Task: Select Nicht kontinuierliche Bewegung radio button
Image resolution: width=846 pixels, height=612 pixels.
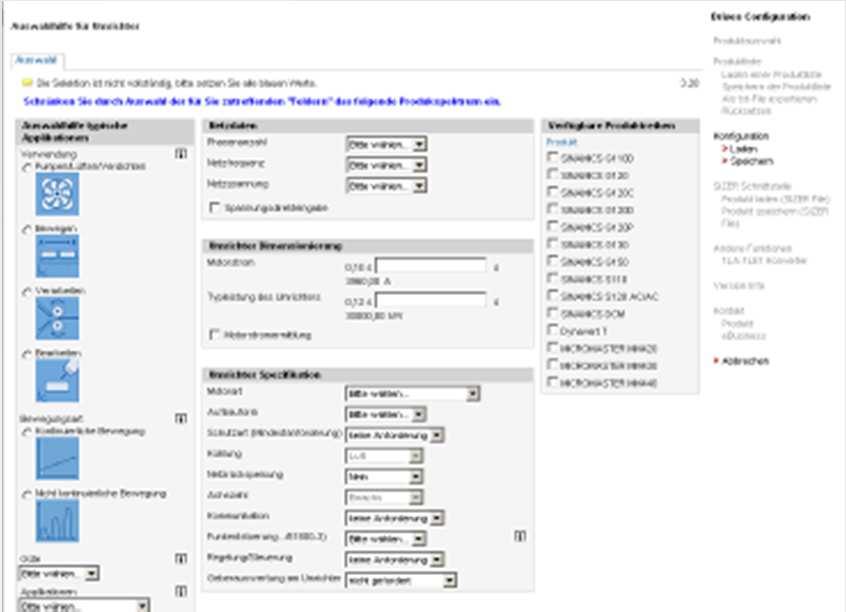Action: (26, 494)
